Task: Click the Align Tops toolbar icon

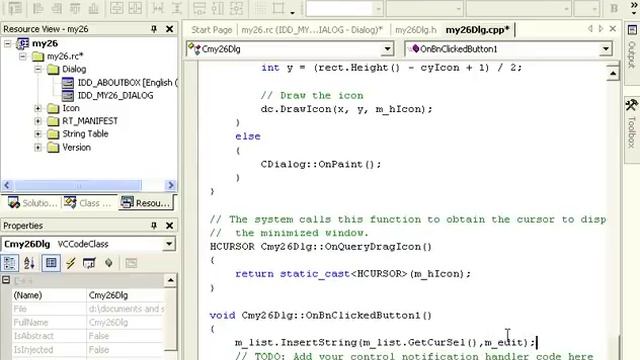Action: (x=75, y=8)
